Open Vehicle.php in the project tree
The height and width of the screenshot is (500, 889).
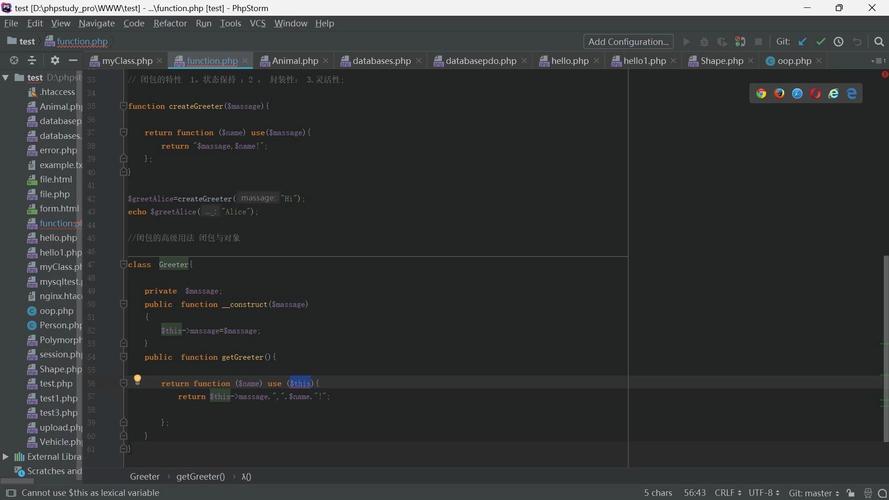(x=54, y=442)
